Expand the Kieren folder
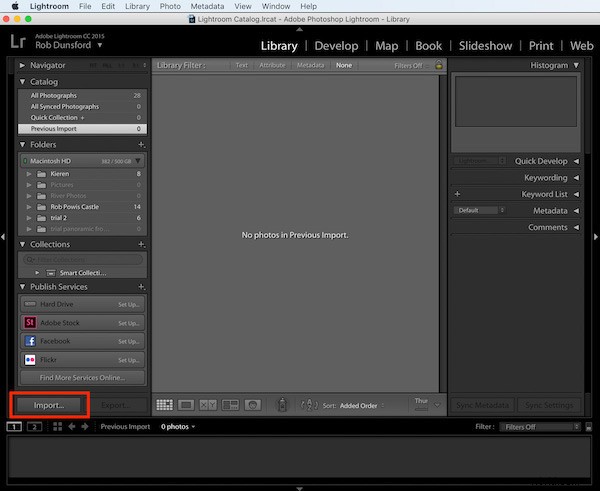 point(26,174)
